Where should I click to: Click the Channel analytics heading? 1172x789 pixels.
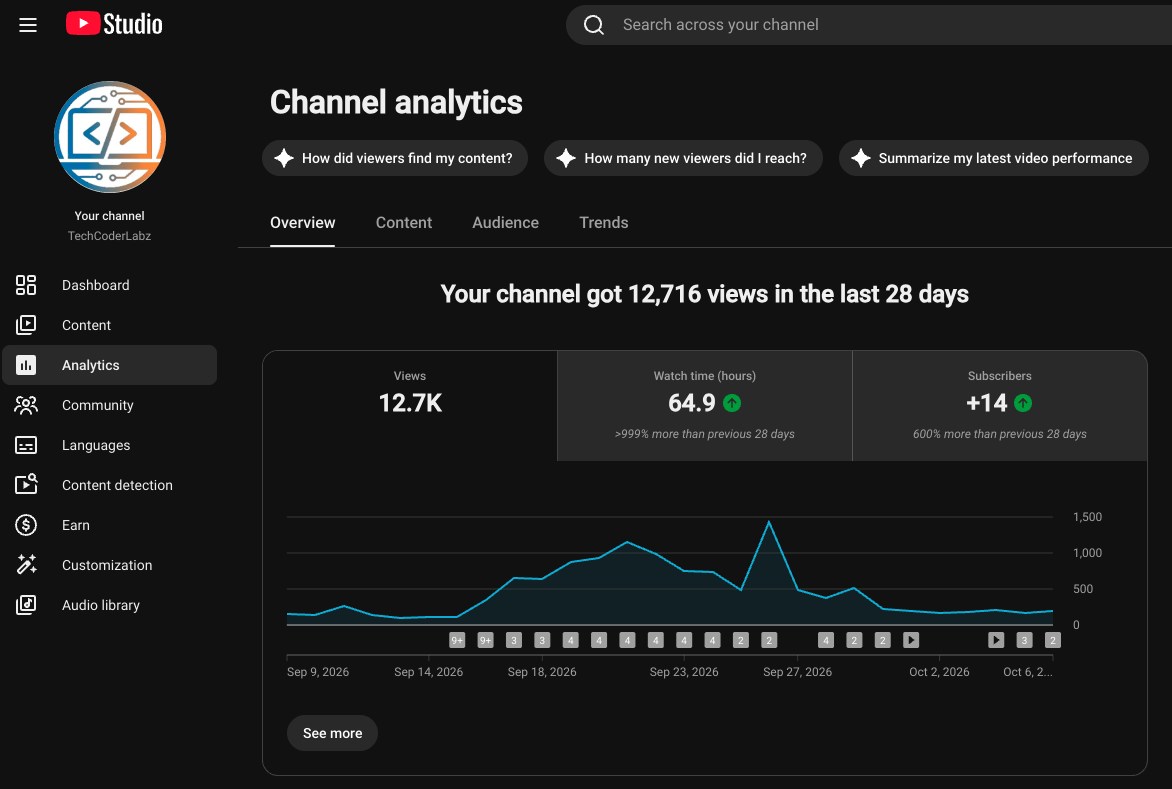tap(396, 102)
